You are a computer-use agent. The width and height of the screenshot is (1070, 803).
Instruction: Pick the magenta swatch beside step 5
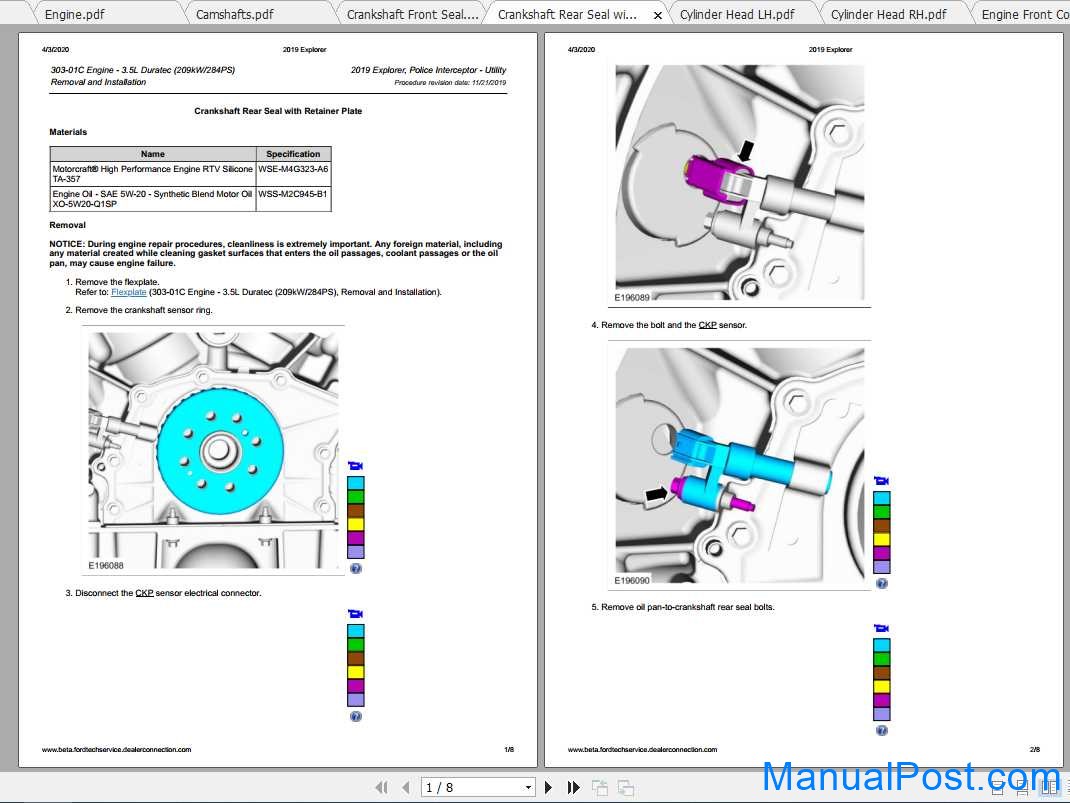(882, 701)
